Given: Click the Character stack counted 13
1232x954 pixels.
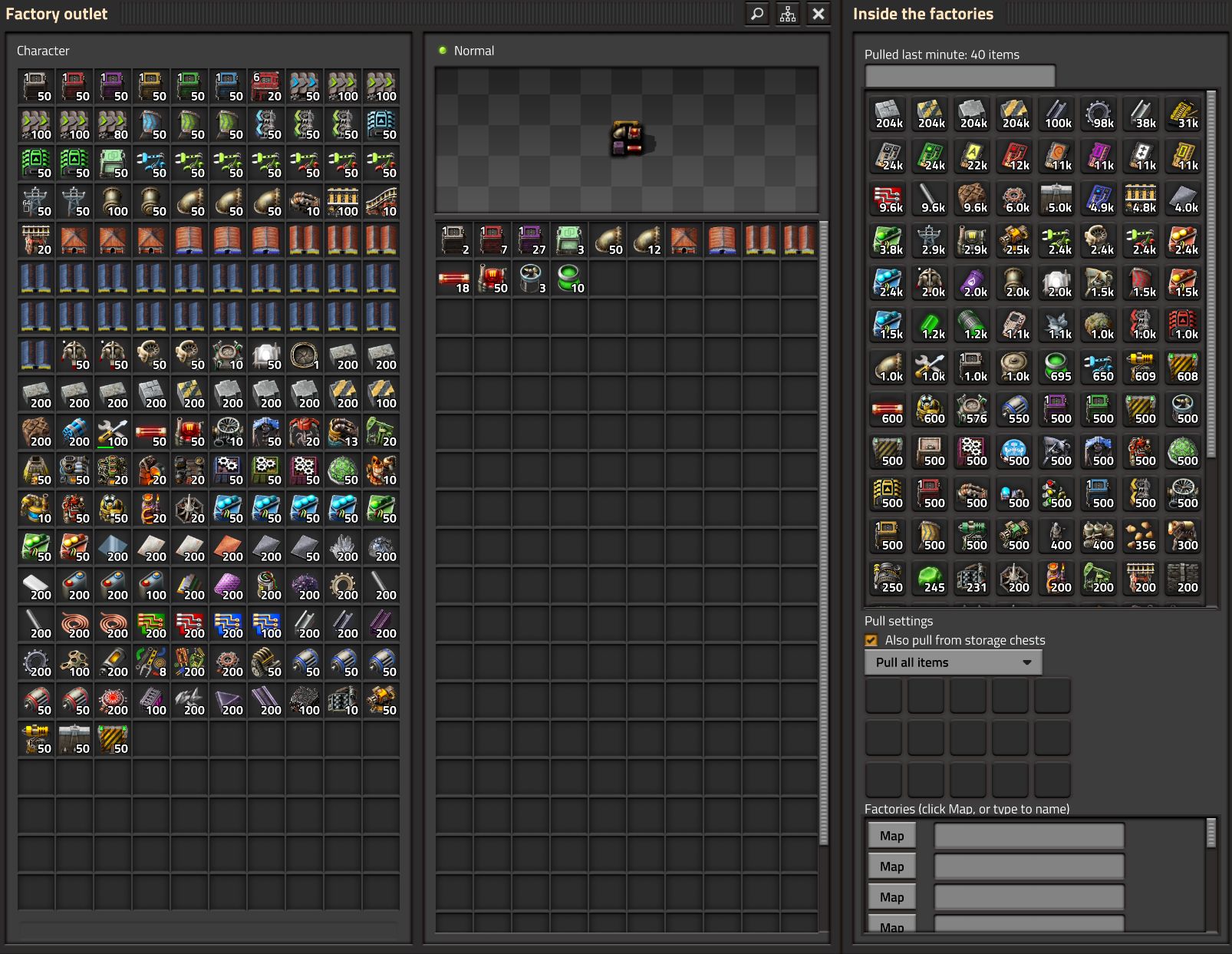Looking at the screenshot, I should tap(343, 432).
